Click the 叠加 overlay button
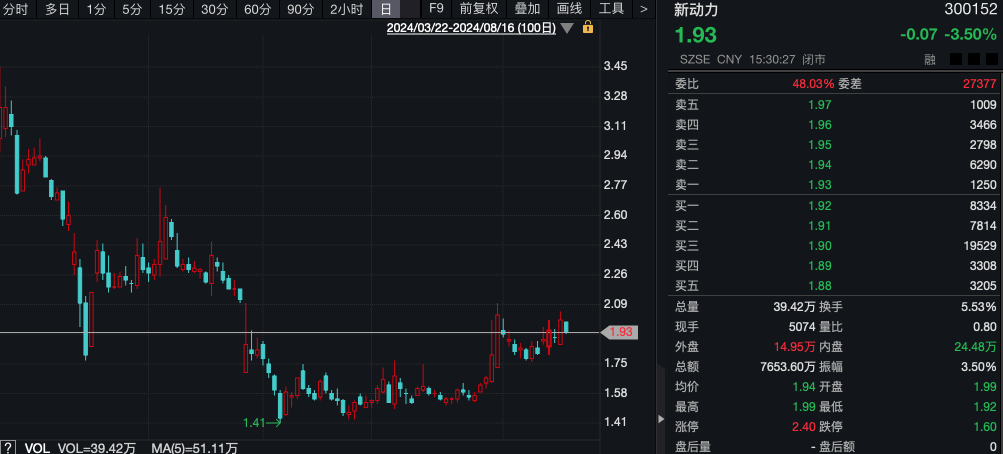 click(526, 9)
